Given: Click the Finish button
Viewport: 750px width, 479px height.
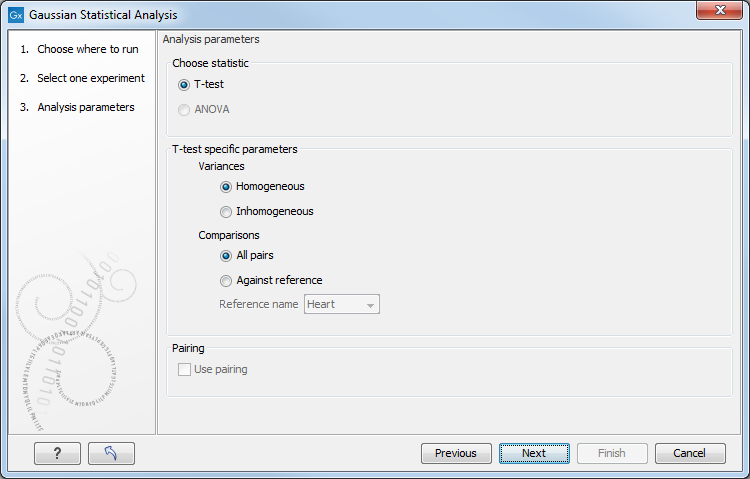Looking at the screenshot, I should (612, 453).
